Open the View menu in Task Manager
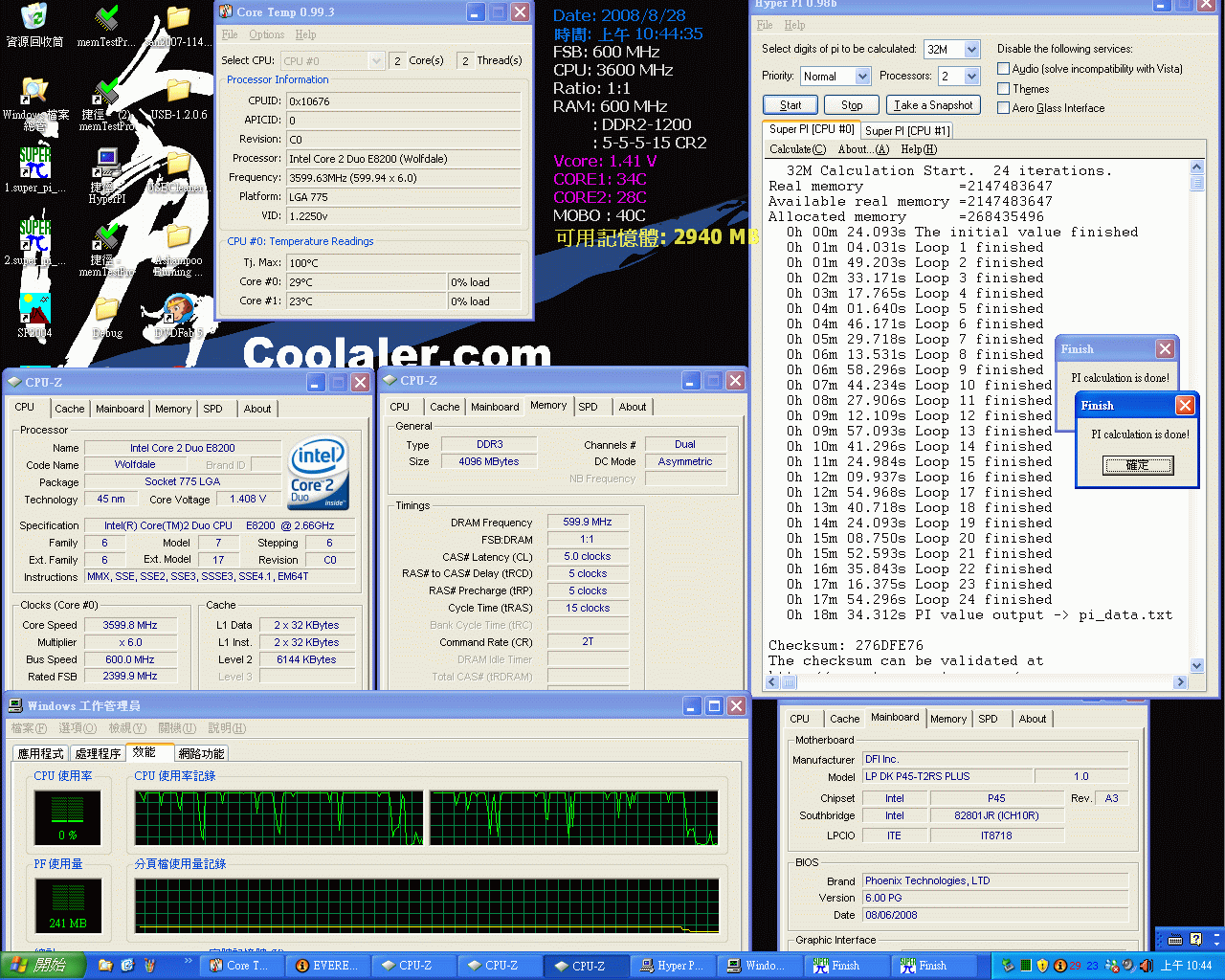 (x=126, y=728)
